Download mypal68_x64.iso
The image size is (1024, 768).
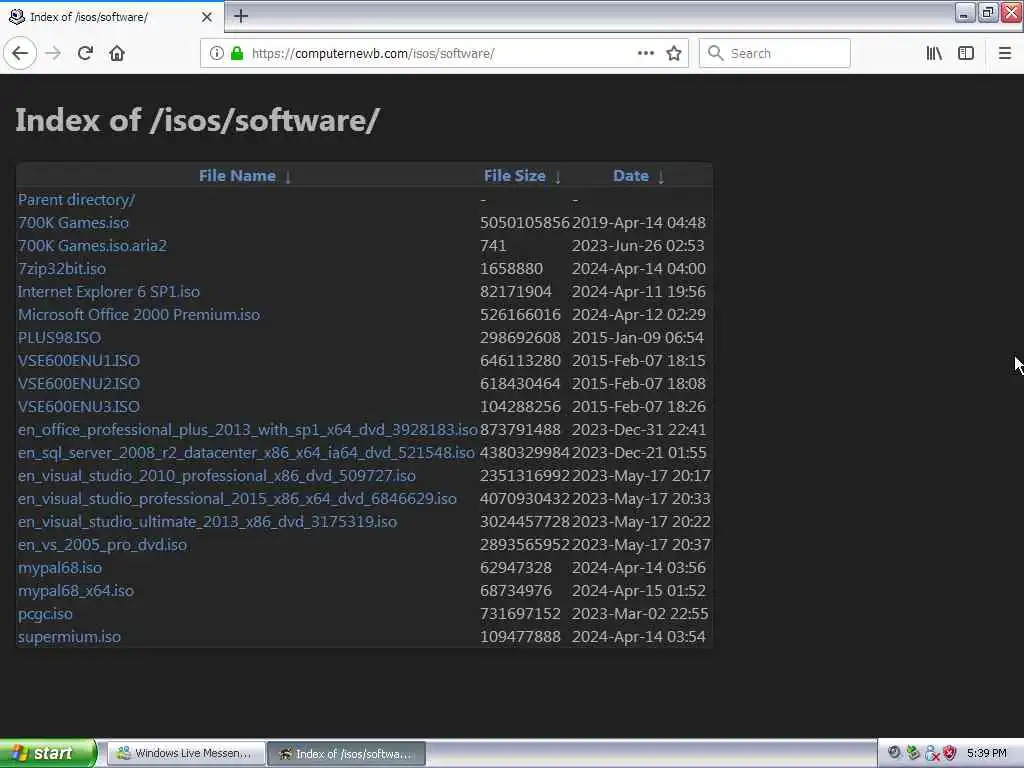coord(76,590)
